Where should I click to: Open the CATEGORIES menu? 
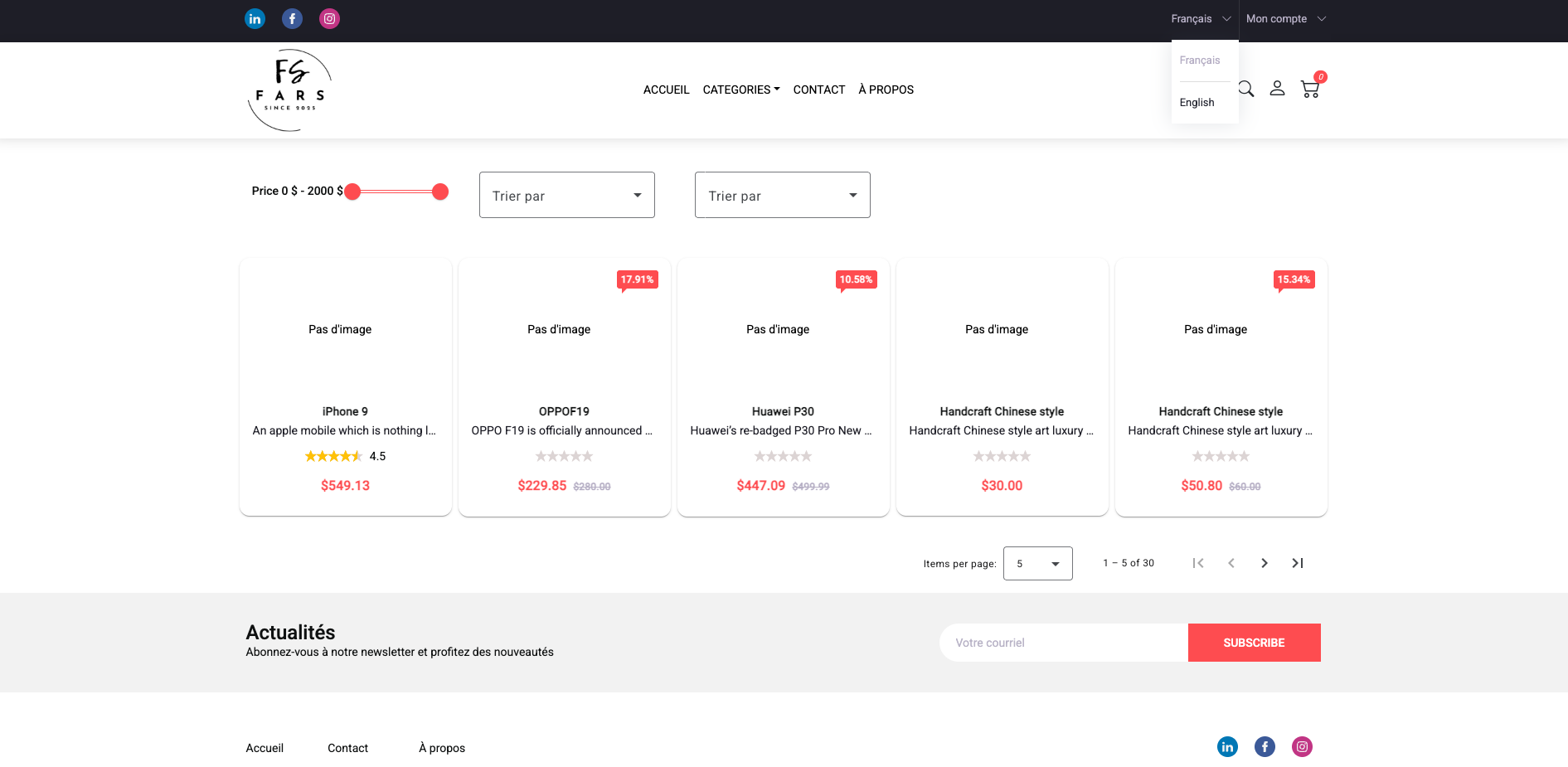click(740, 90)
